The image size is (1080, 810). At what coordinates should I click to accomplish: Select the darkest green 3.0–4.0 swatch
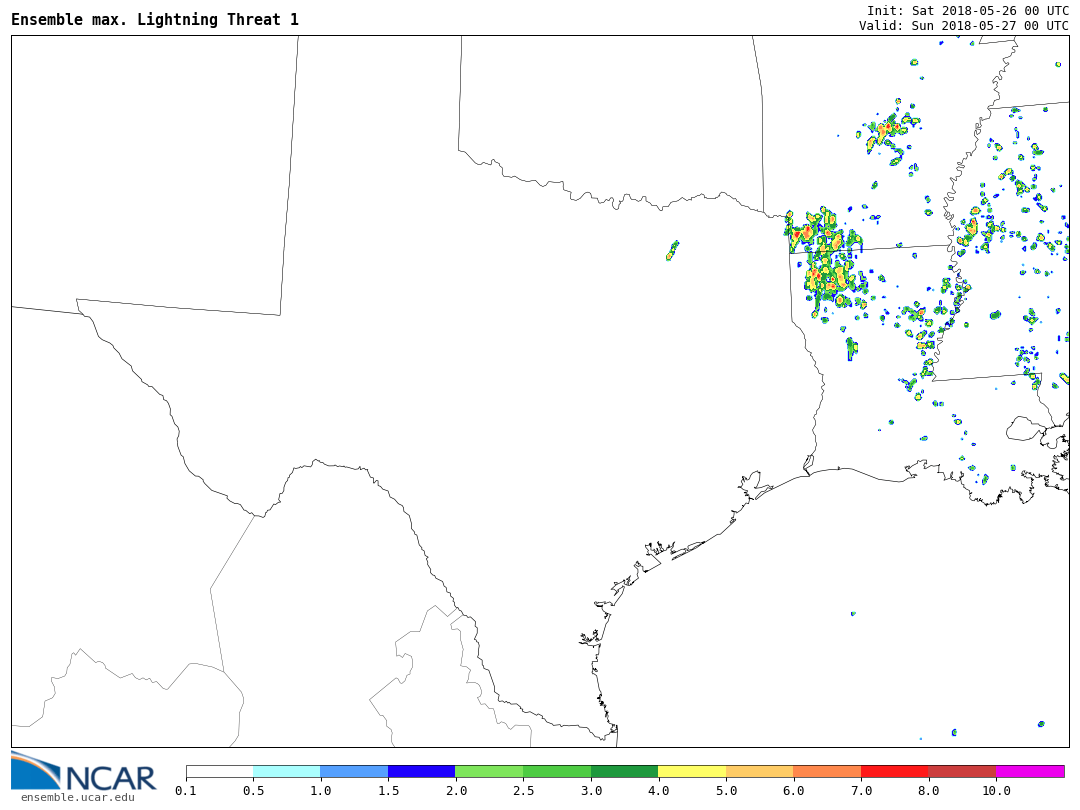(624, 772)
